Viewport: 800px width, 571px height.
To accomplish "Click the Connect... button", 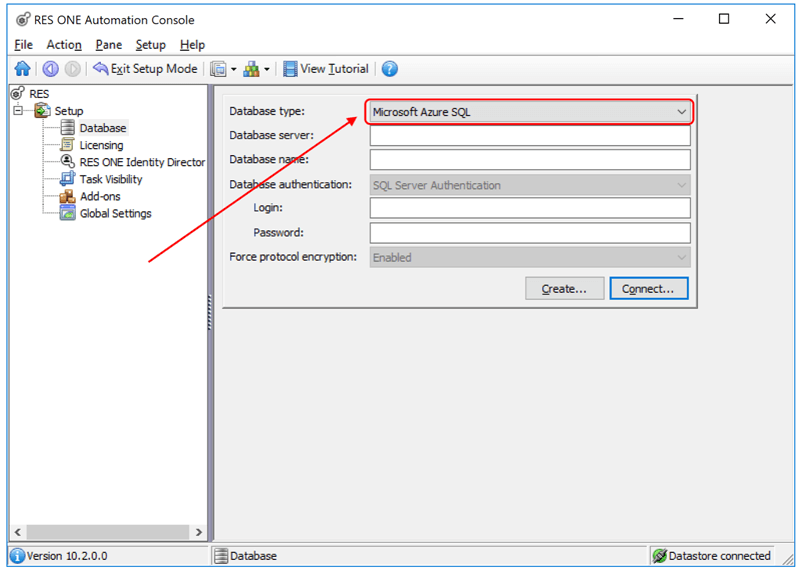I will tap(648, 289).
